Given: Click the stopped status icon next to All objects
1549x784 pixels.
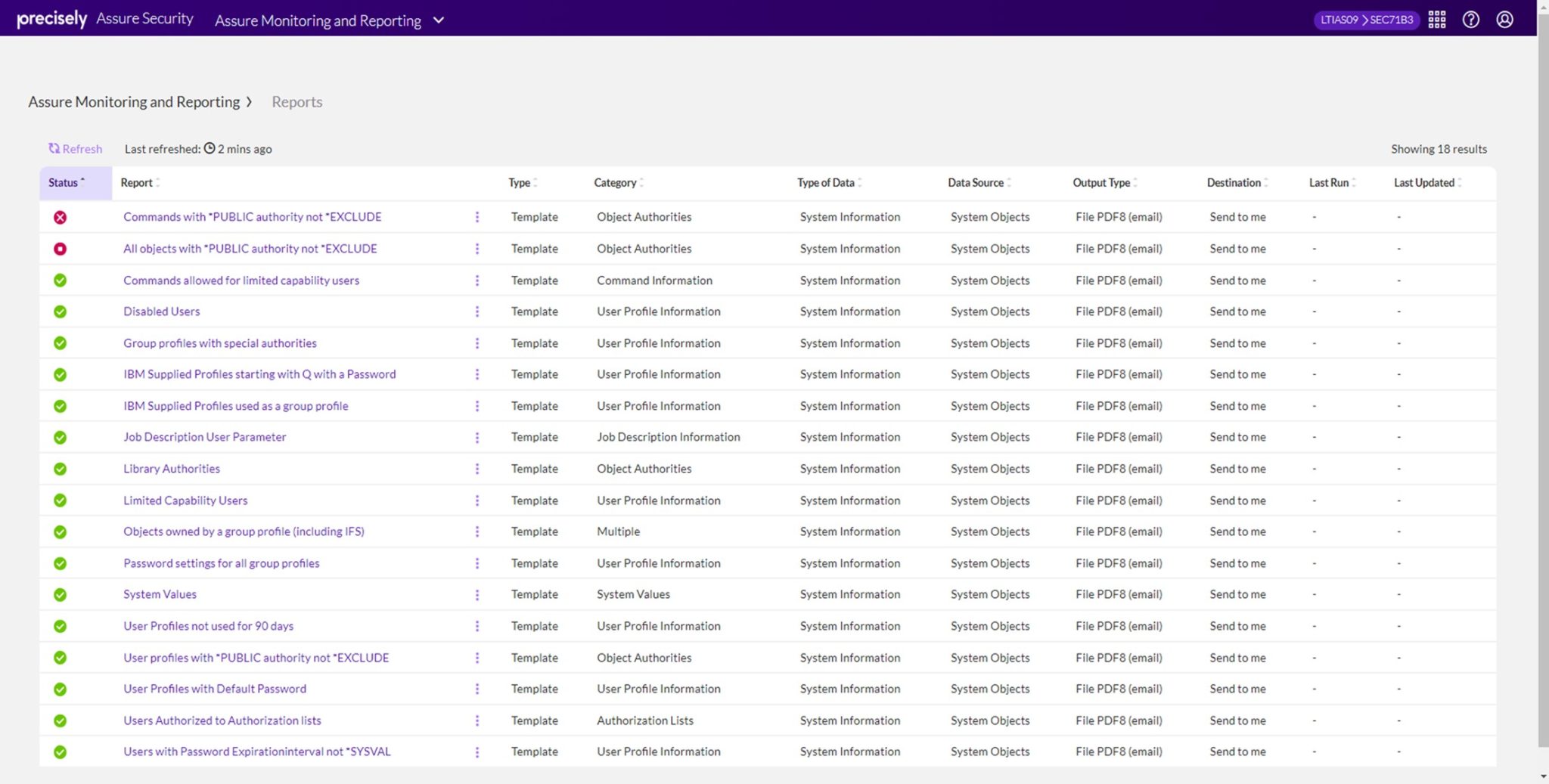Looking at the screenshot, I should coord(61,248).
